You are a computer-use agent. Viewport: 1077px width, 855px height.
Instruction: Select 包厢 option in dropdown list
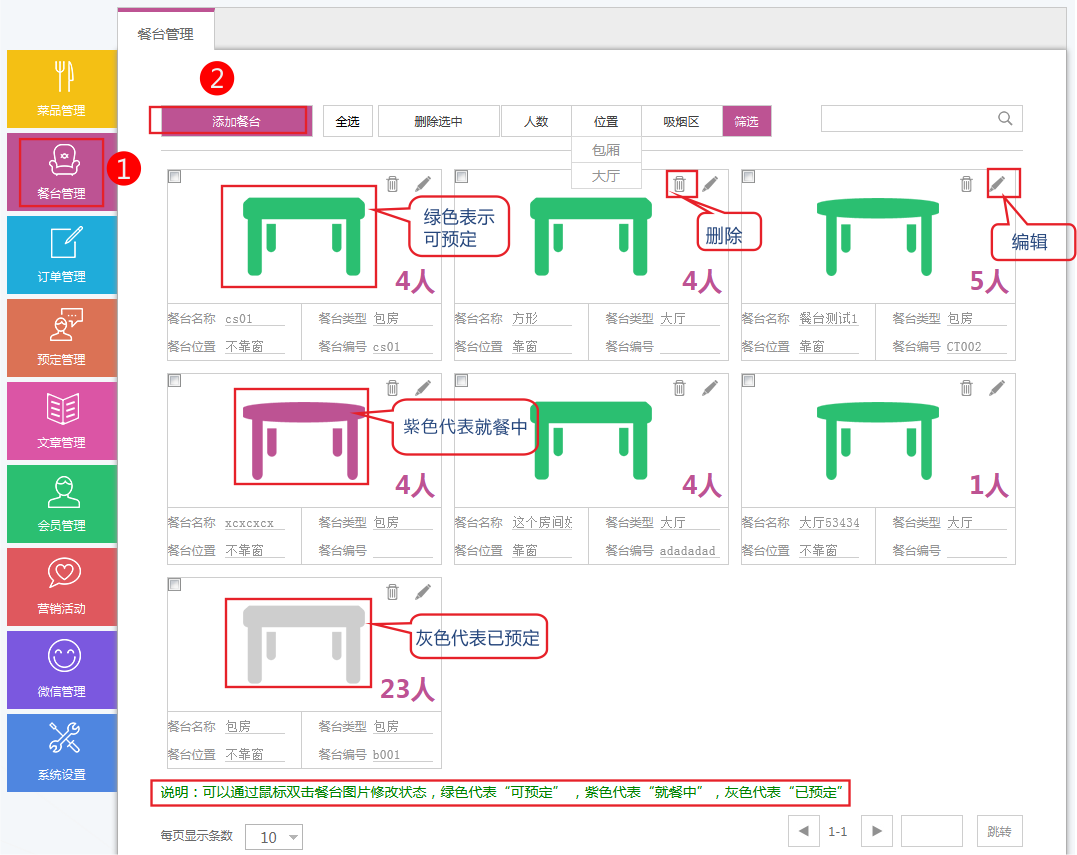[x=606, y=150]
